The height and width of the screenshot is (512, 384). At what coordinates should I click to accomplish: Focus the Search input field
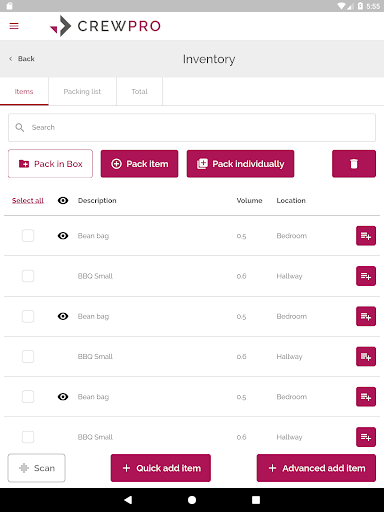[192, 127]
